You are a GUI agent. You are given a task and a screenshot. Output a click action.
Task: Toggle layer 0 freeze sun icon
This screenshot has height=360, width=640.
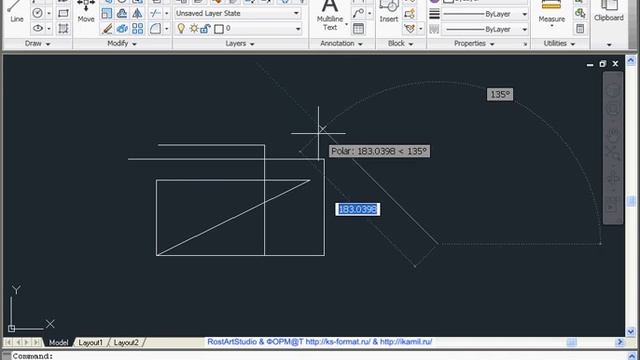(x=194, y=29)
